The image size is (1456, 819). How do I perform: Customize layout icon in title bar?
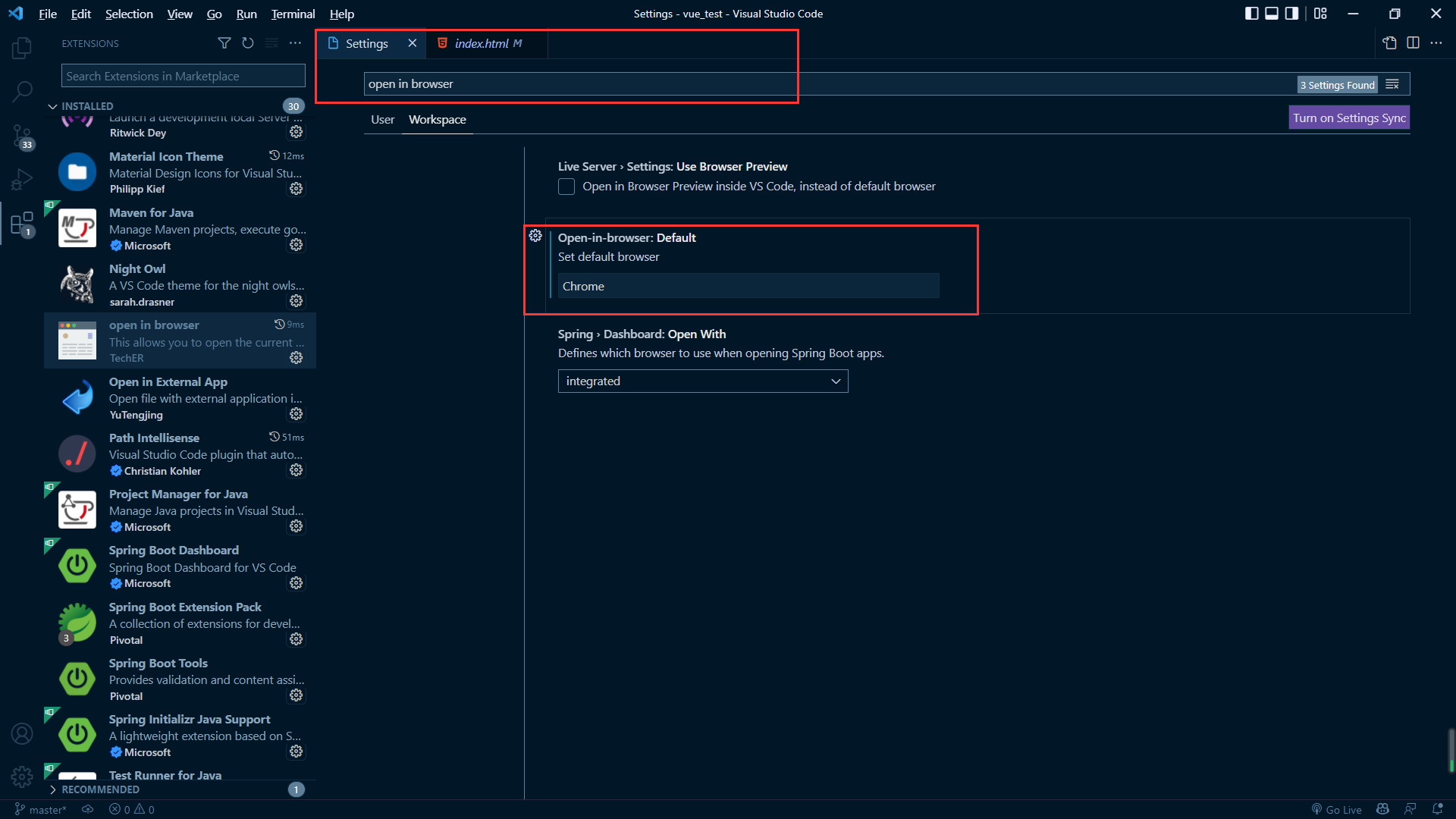(x=1320, y=14)
